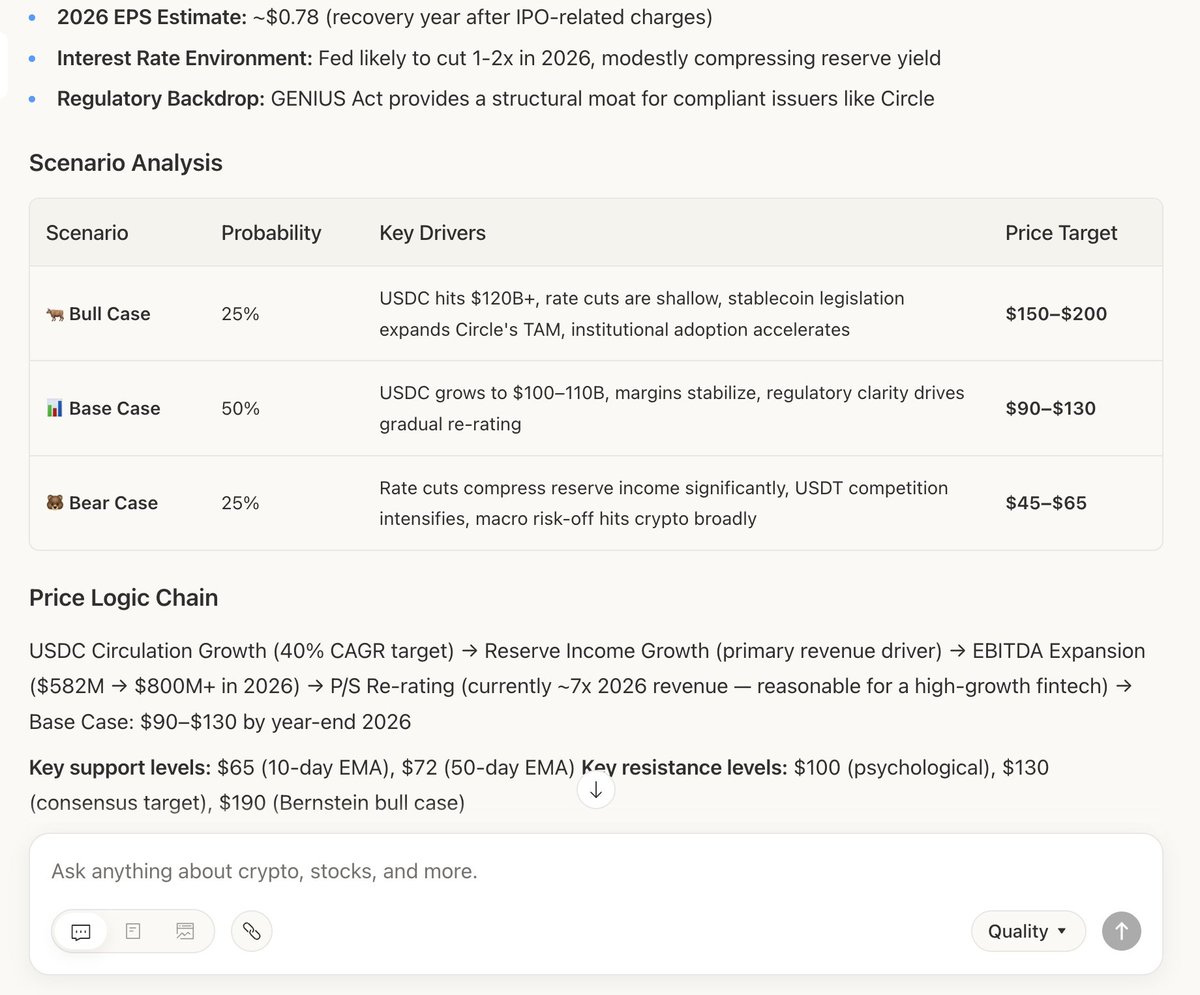Select the Probability column header
Image resolution: width=1200 pixels, height=995 pixels.
coord(271,233)
